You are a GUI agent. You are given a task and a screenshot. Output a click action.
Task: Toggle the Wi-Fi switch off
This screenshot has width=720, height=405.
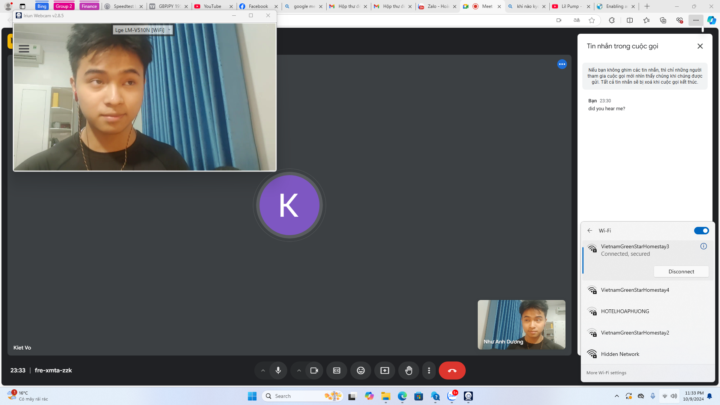(x=701, y=231)
